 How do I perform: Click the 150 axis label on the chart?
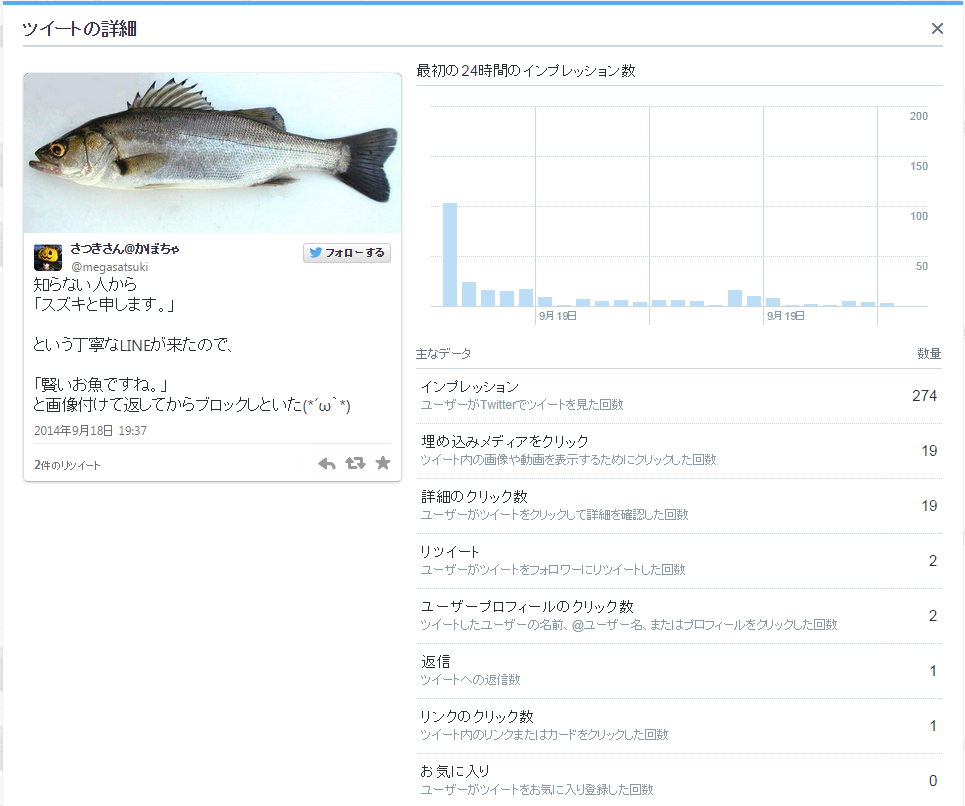pos(919,166)
